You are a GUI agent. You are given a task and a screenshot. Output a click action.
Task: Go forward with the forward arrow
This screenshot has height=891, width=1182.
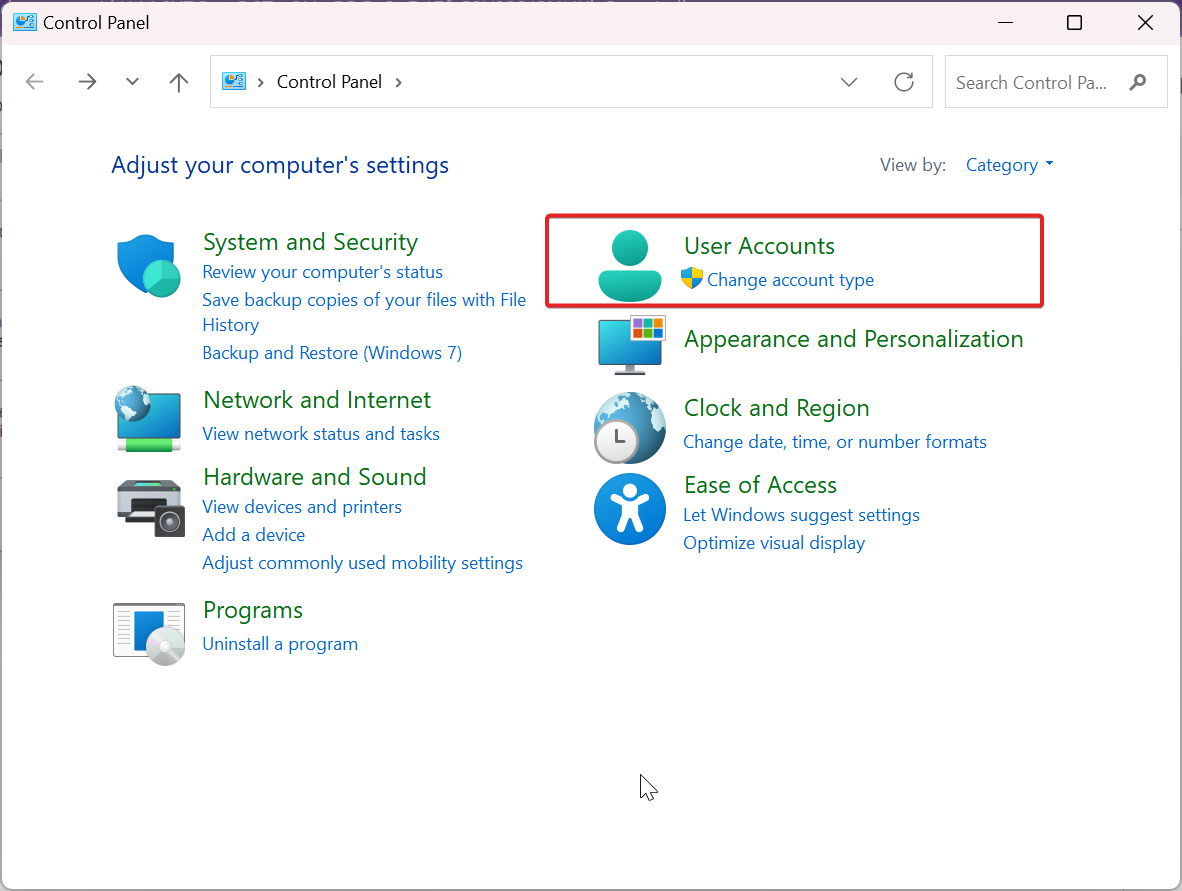click(87, 81)
